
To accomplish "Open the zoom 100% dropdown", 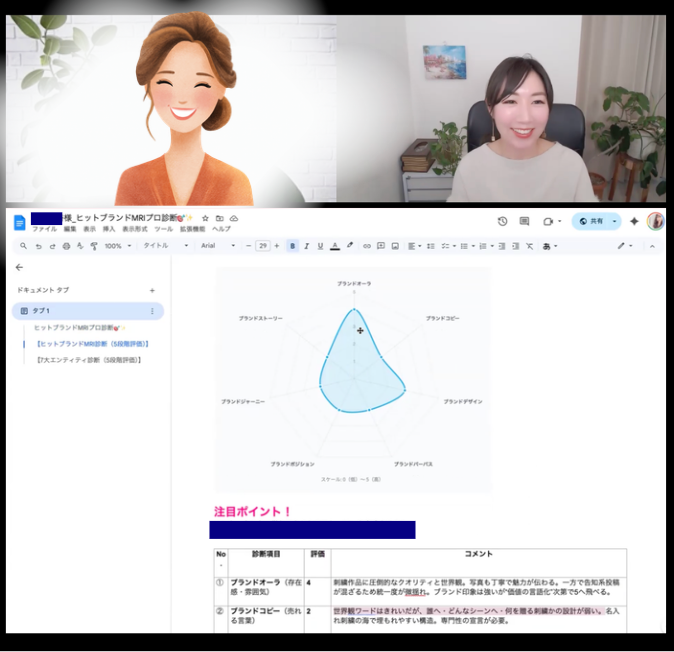I will coord(116,245).
